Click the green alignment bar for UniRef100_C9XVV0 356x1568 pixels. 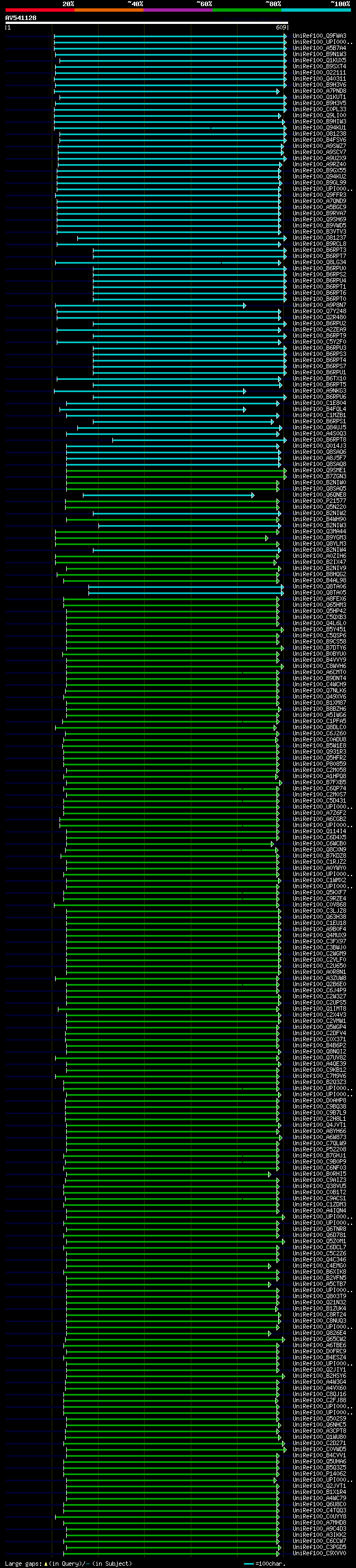click(173, 1554)
